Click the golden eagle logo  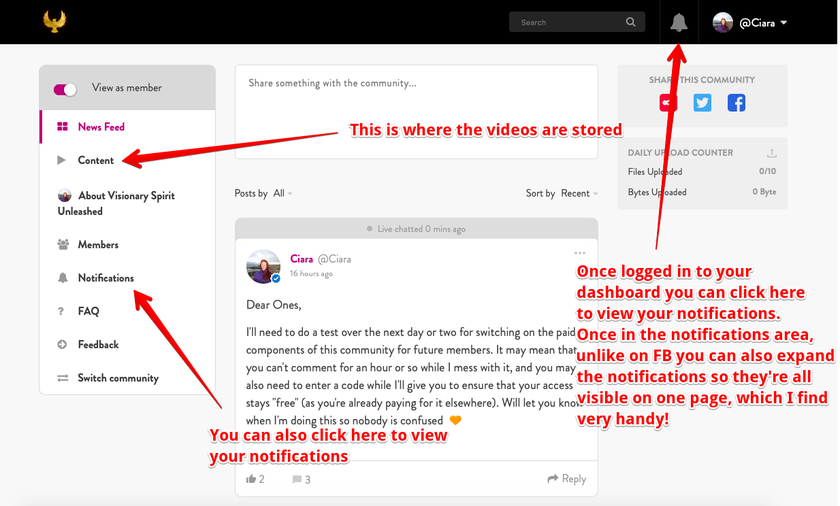pos(54,21)
